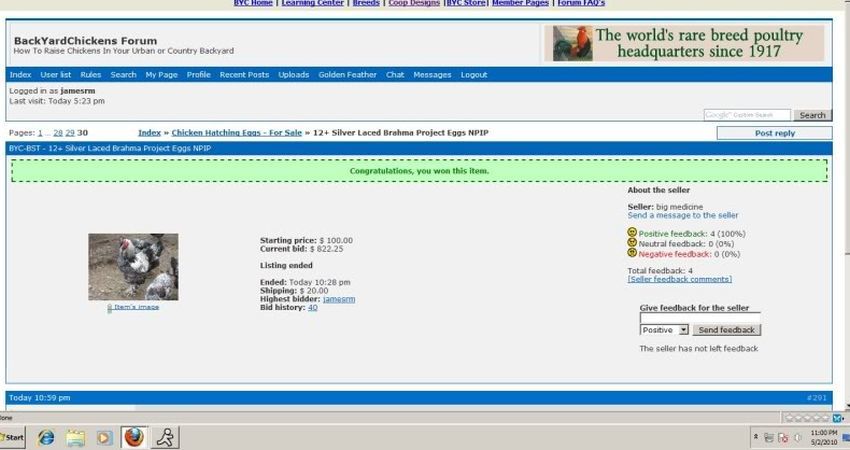Viewport: 850px width, 450px height.
Task: Click the neutral feedback face icon
Action: [632, 243]
